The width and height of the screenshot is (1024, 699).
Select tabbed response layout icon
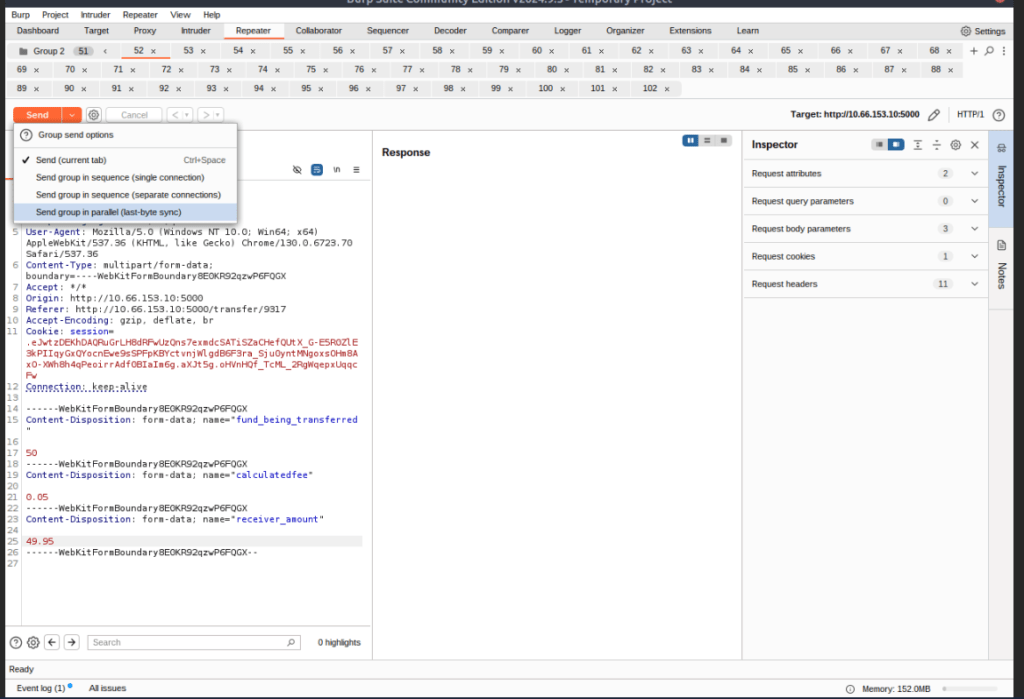click(724, 140)
